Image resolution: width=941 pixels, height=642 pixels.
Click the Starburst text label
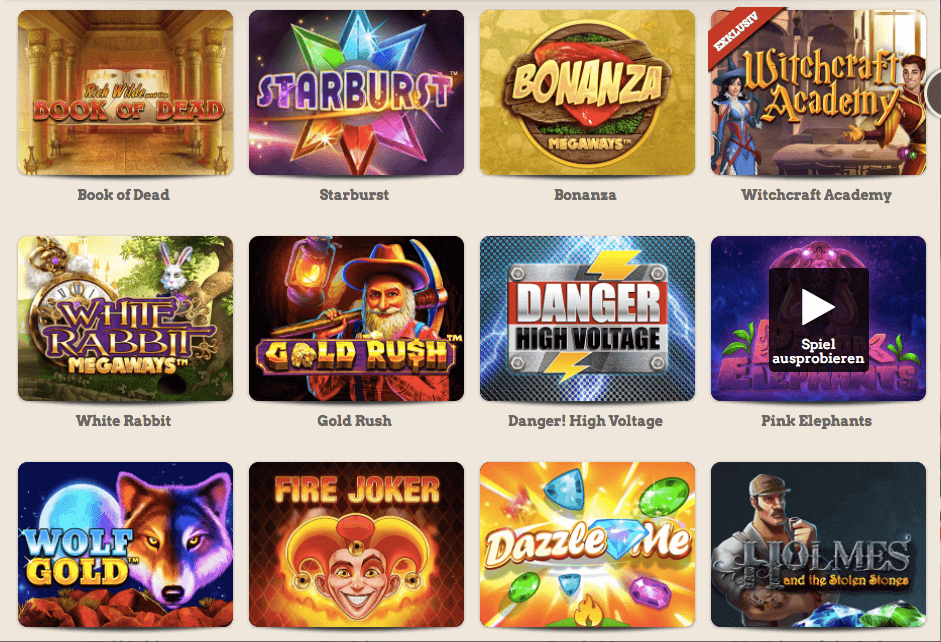coord(354,194)
